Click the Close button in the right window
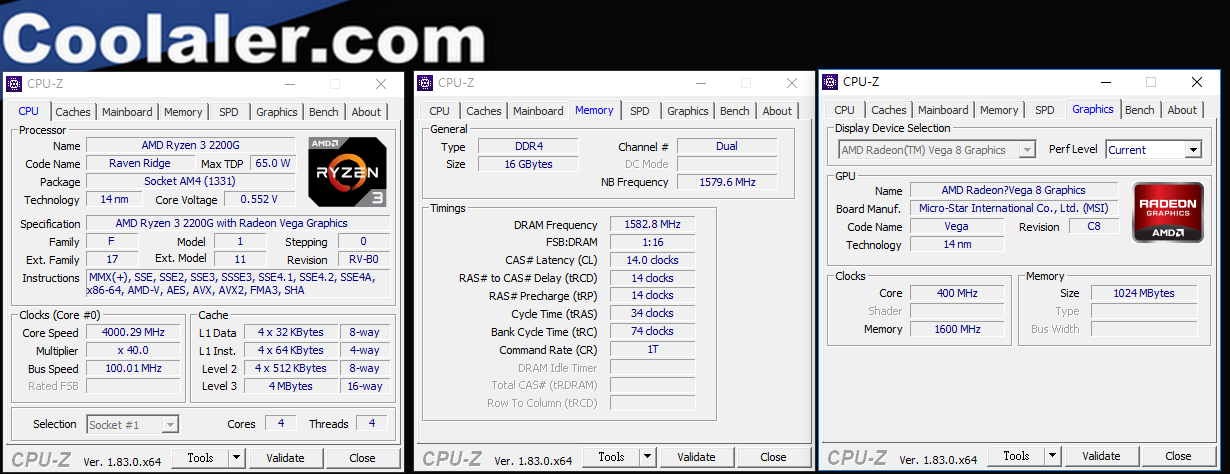This screenshot has height=474, width=1230. tap(1178, 456)
